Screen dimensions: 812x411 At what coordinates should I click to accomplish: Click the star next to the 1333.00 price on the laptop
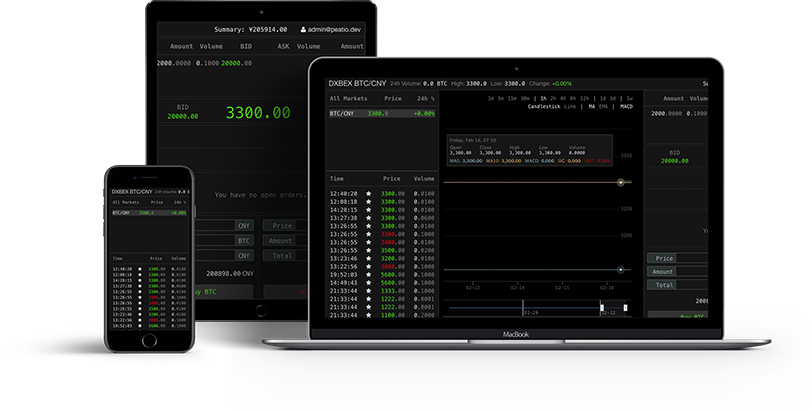pyautogui.click(x=369, y=291)
